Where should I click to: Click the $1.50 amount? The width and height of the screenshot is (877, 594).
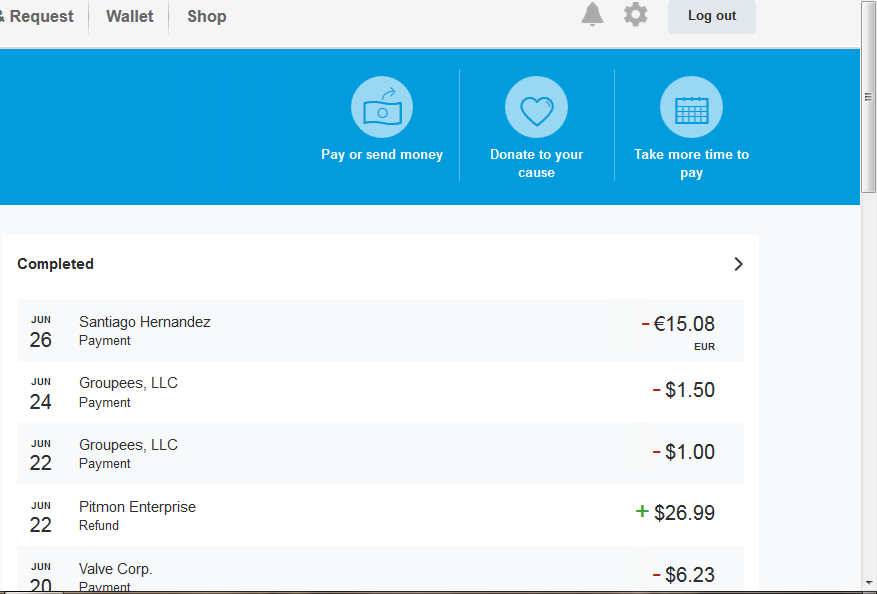683,390
